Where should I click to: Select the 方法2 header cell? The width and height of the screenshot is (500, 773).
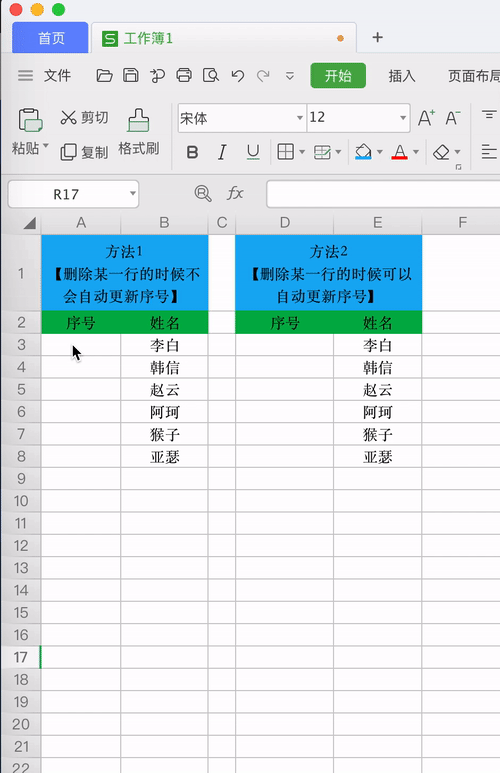(x=328, y=273)
